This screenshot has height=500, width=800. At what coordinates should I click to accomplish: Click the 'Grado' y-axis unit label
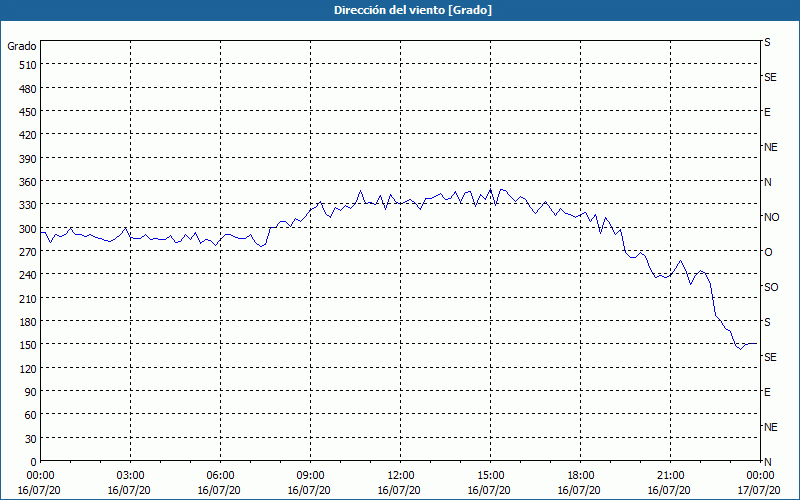point(22,46)
